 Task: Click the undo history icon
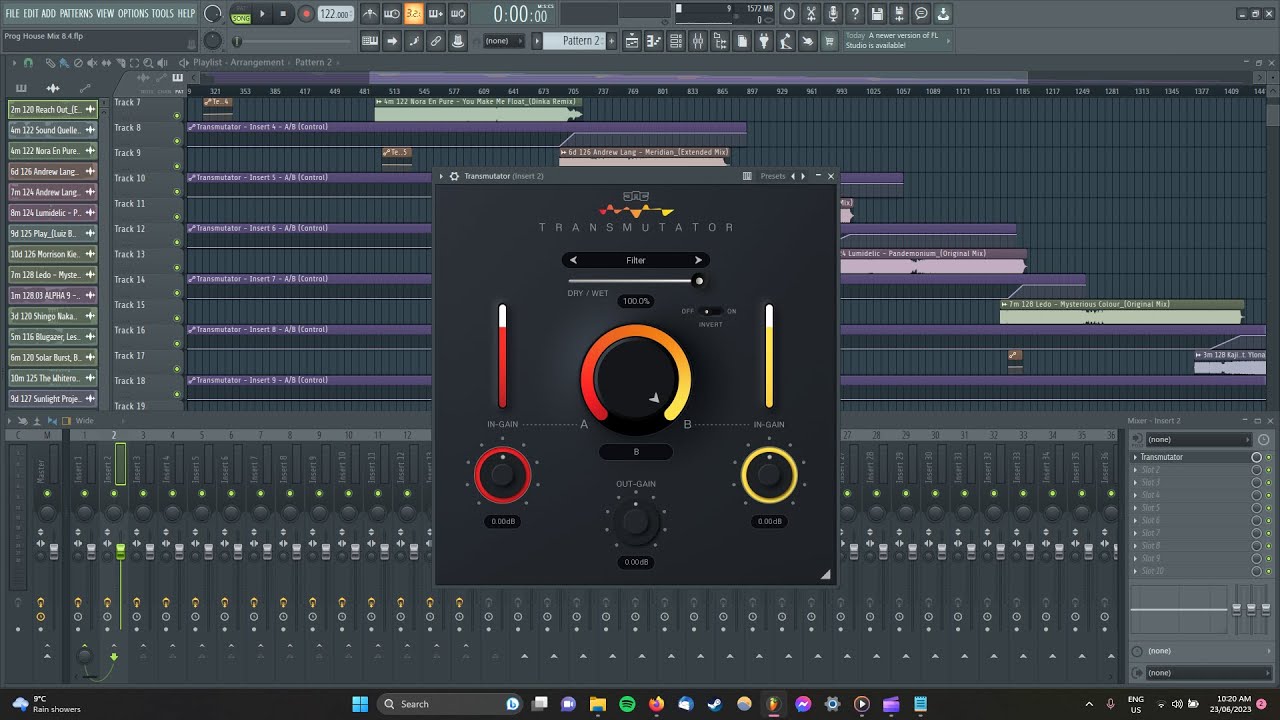coord(789,14)
